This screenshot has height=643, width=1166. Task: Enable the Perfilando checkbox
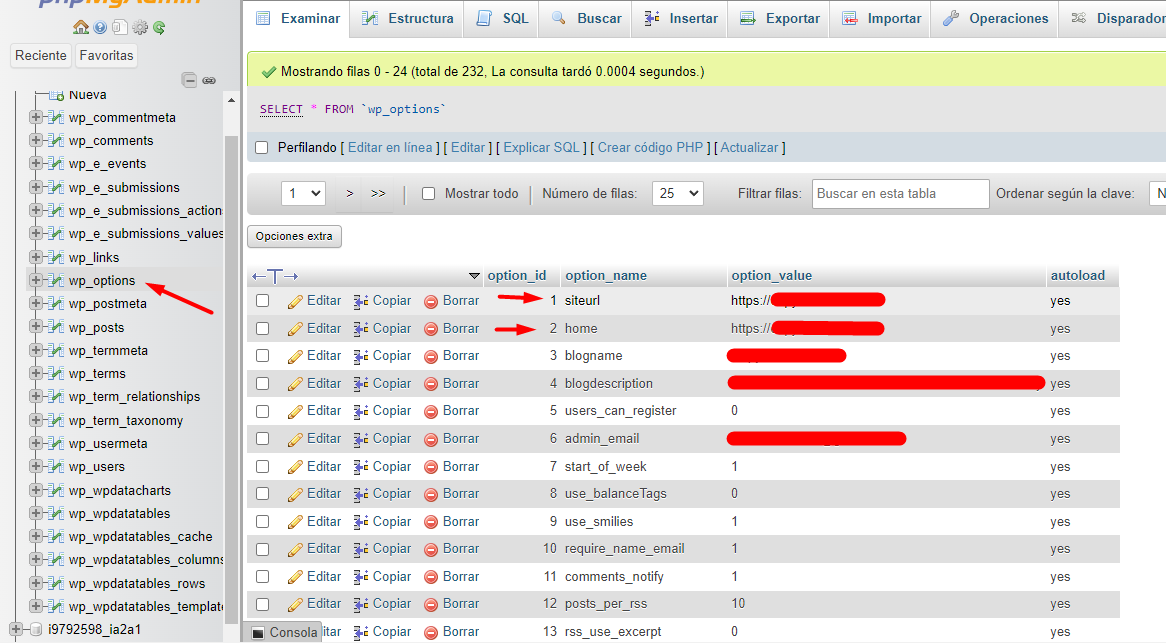click(x=262, y=147)
